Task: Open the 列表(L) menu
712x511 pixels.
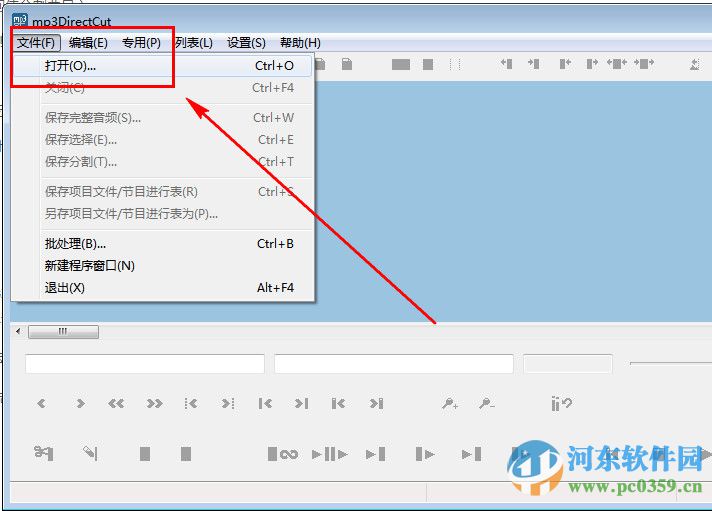Action: [x=194, y=43]
